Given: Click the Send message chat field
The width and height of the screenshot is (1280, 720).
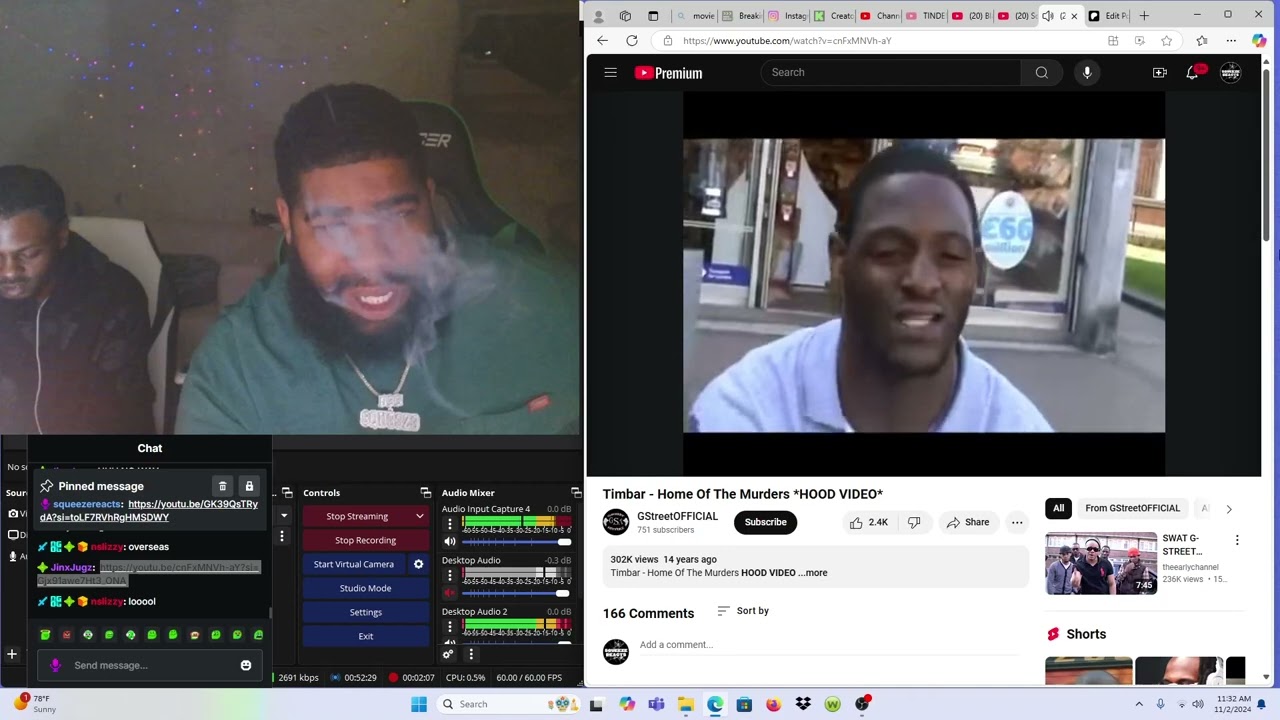Looking at the screenshot, I should coord(150,665).
